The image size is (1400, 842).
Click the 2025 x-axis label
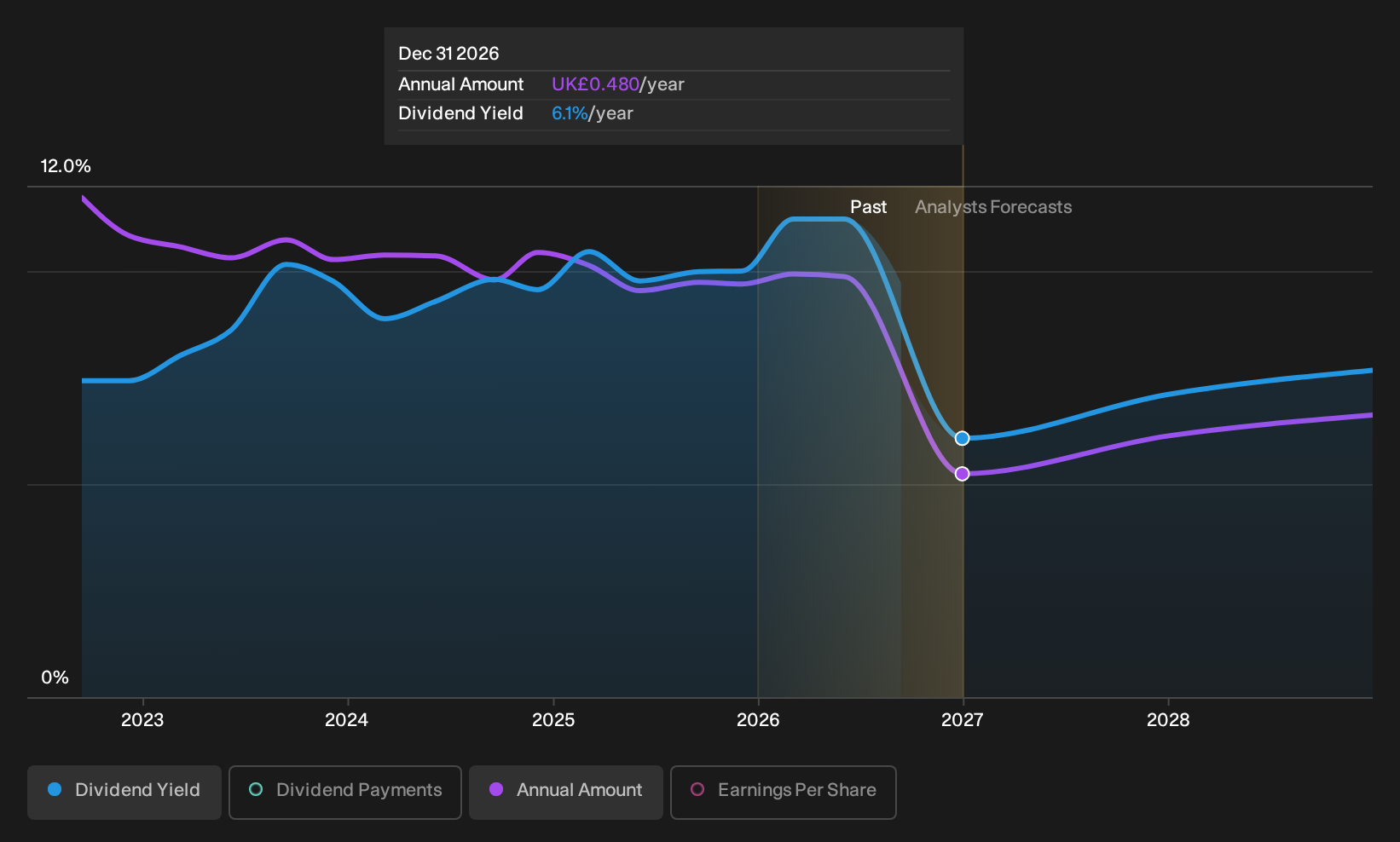pos(553,720)
